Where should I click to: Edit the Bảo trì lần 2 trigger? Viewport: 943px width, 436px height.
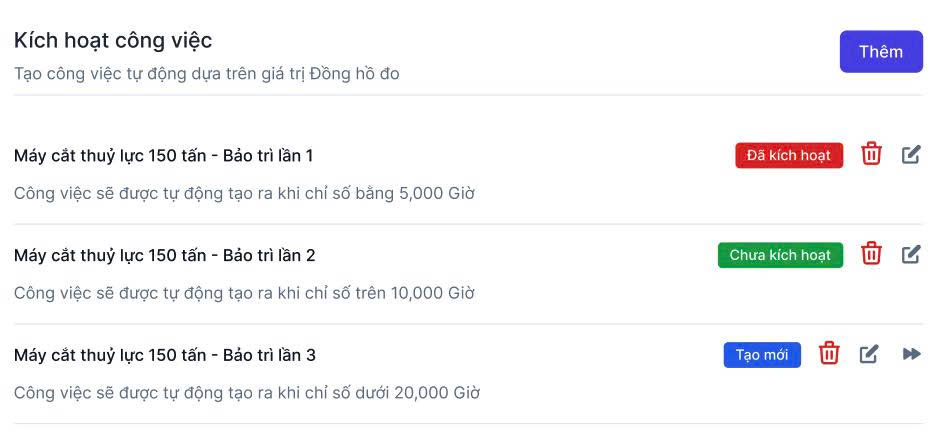(911, 254)
